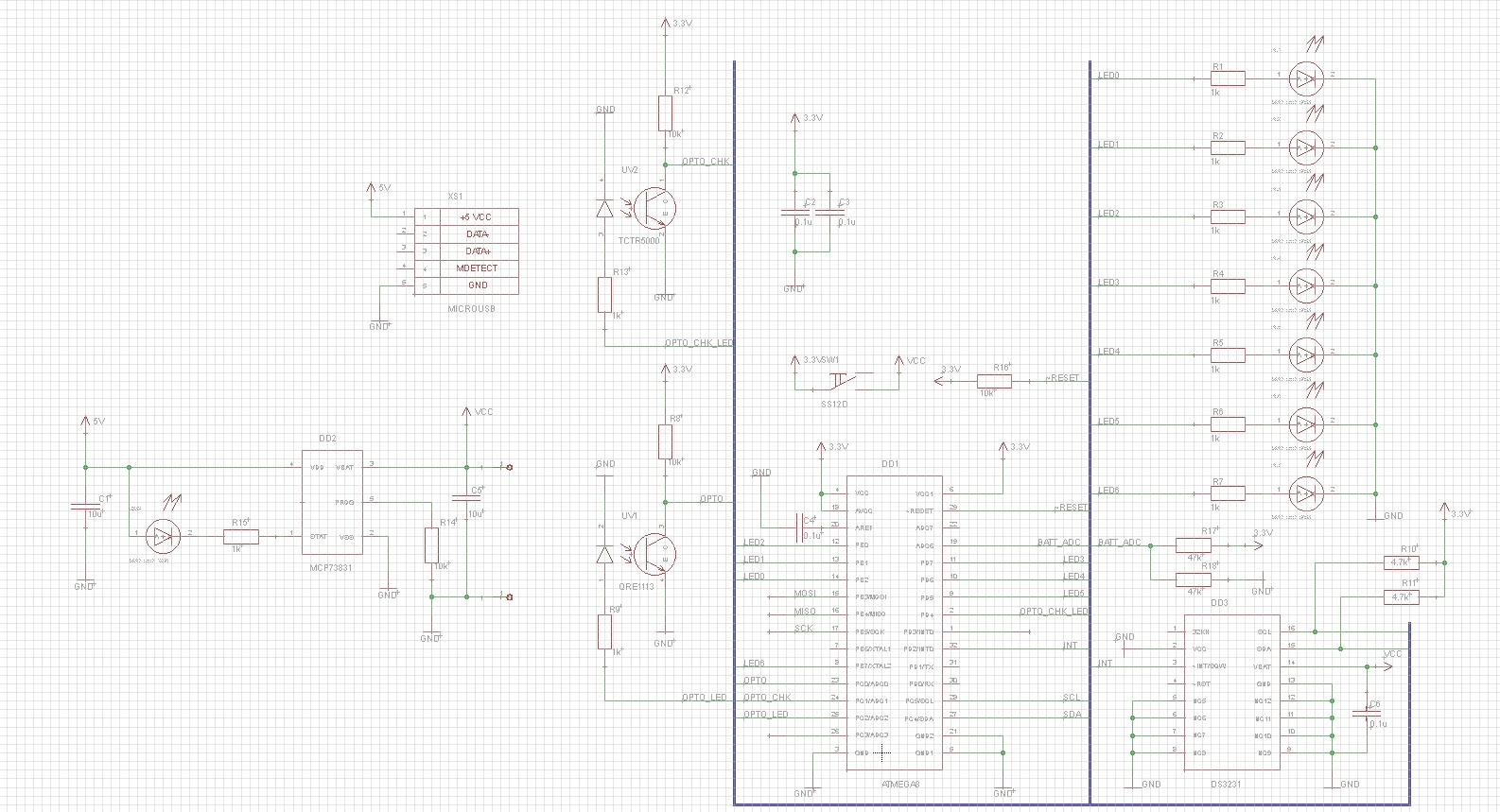The height and width of the screenshot is (812, 1500).
Task: Select resistor R9 1k below UV1 diode
Action: [x=605, y=631]
